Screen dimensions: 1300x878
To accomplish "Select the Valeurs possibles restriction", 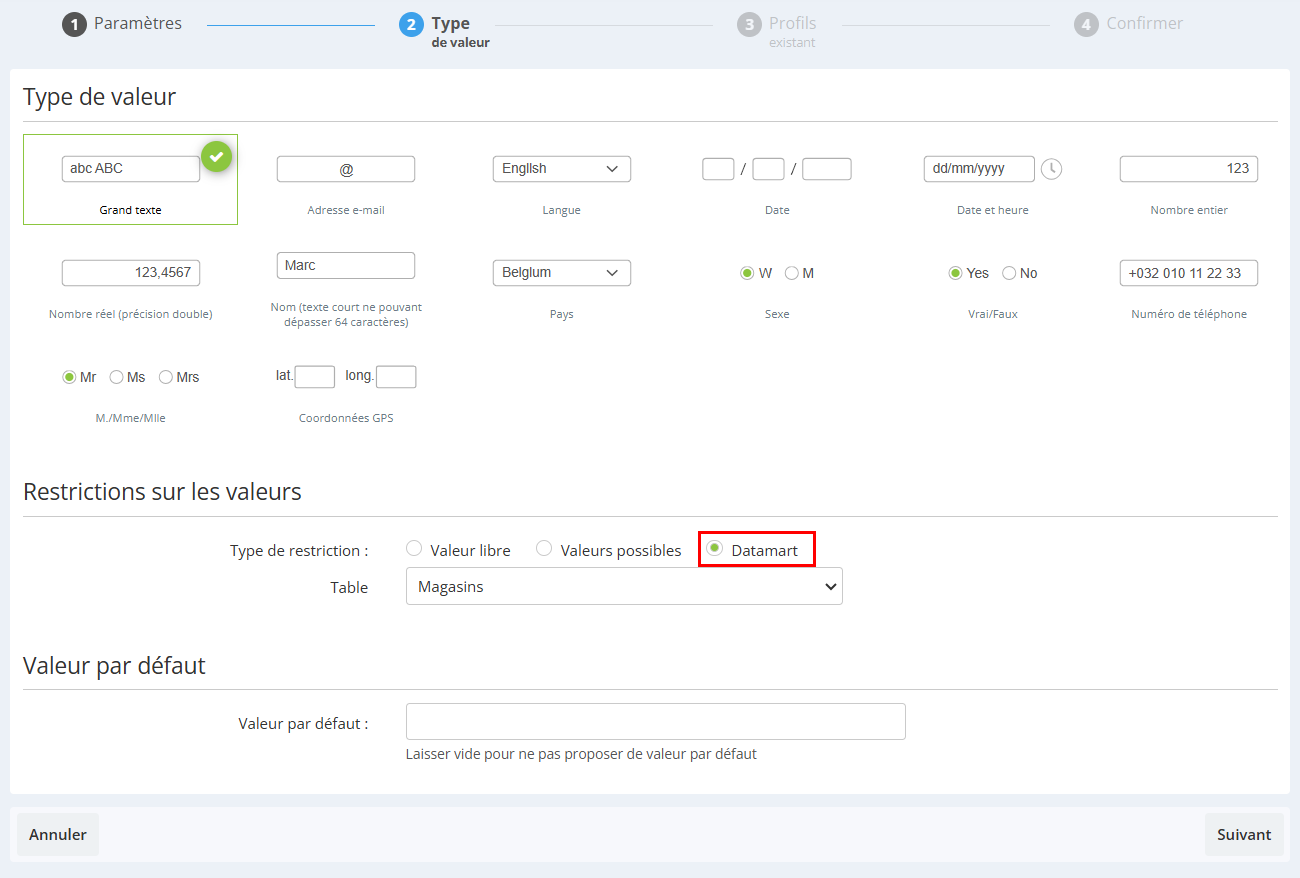I will (544, 548).
